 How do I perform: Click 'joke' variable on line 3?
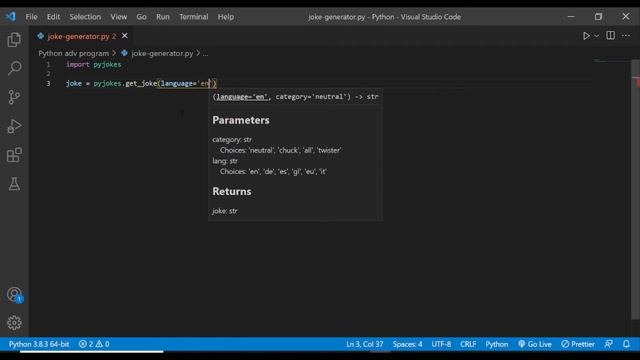pyautogui.click(x=73, y=83)
